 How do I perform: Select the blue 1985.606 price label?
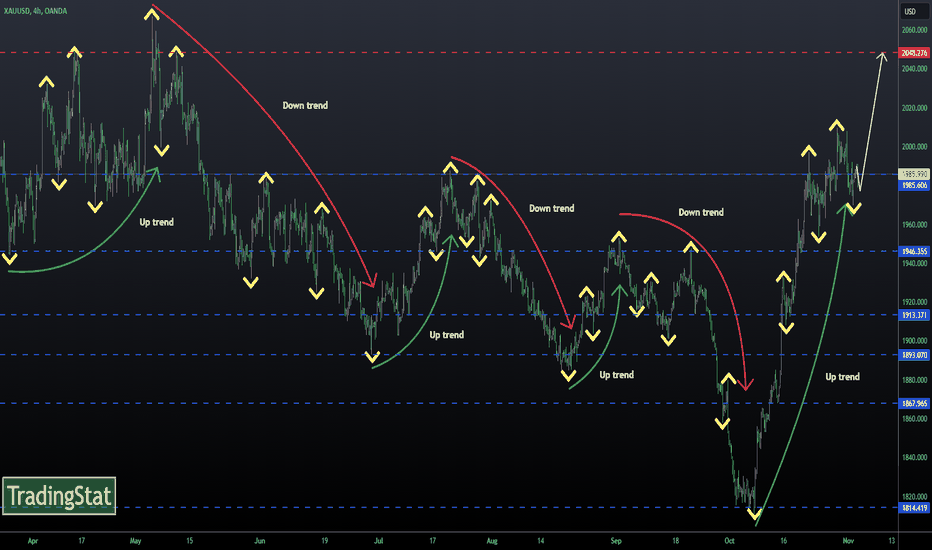click(x=914, y=186)
